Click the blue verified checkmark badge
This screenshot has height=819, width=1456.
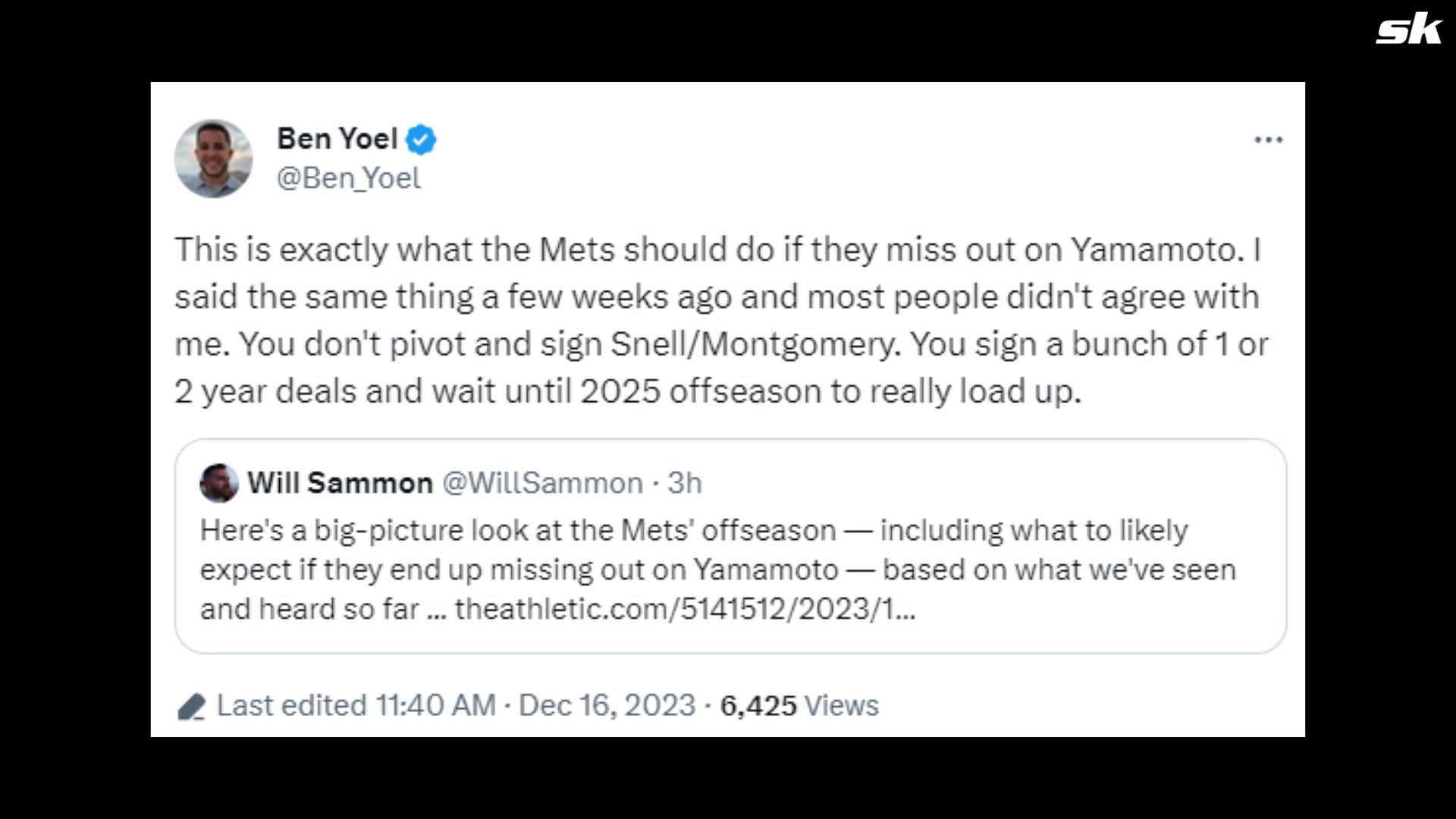pos(421,140)
